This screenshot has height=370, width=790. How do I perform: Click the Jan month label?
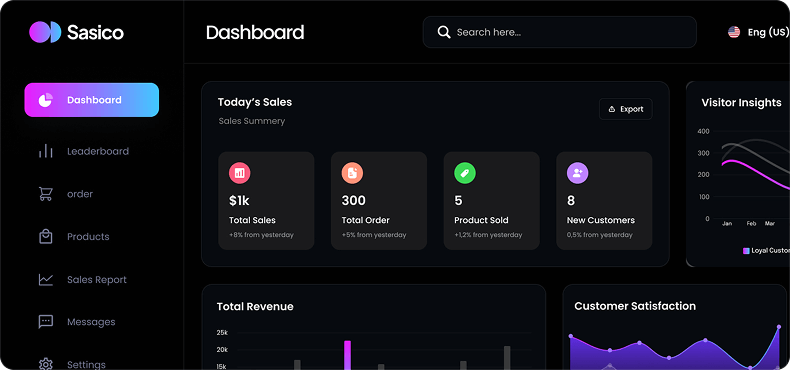pos(727,223)
